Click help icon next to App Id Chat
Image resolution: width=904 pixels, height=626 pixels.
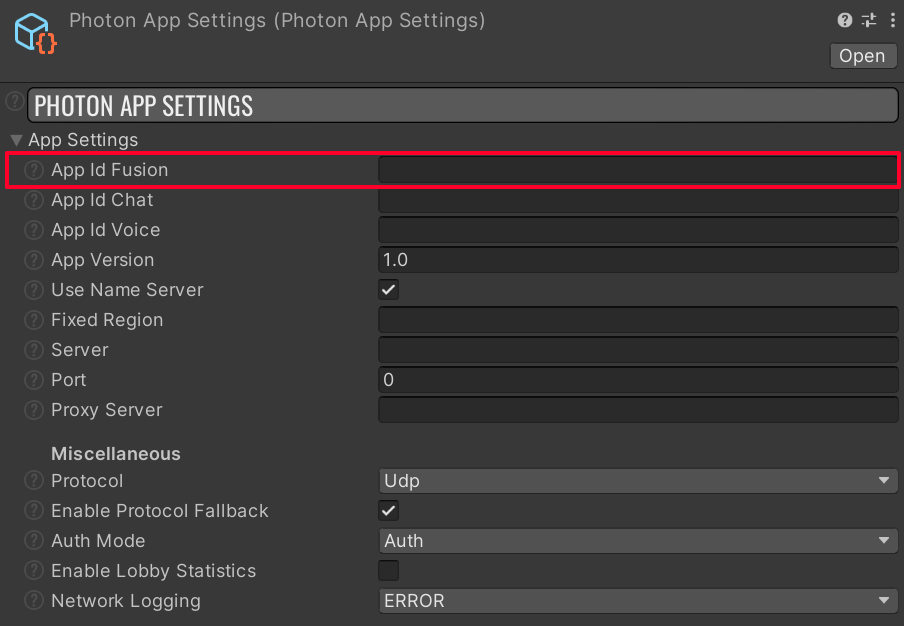(34, 200)
